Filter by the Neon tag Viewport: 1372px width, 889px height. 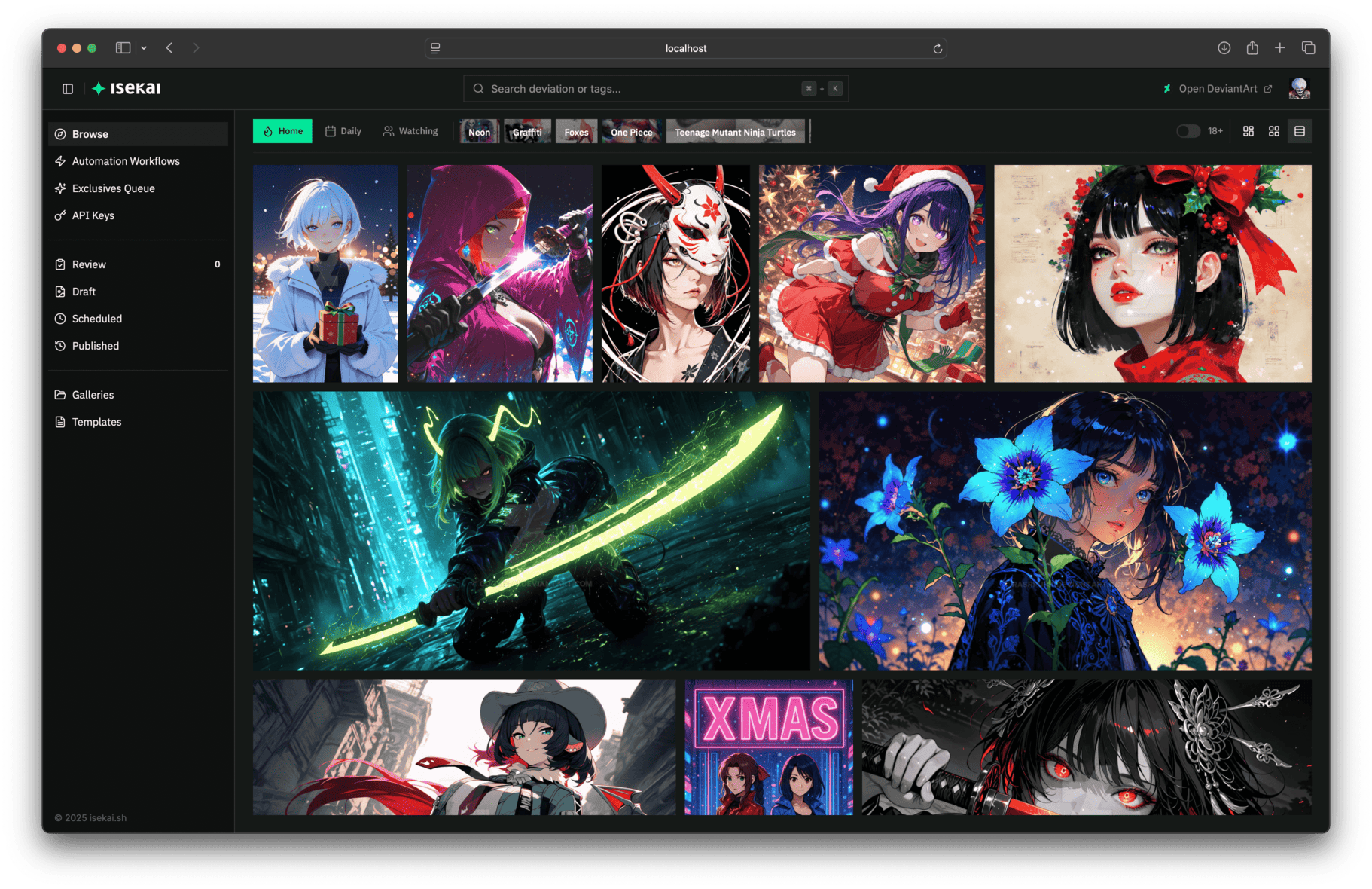coord(479,132)
